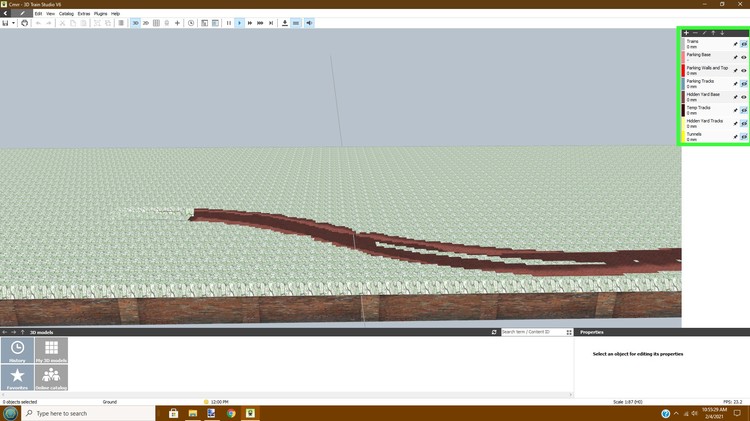This screenshot has height=421, width=750.
Task: Remove layer with the minus icon
Action: 695,33
